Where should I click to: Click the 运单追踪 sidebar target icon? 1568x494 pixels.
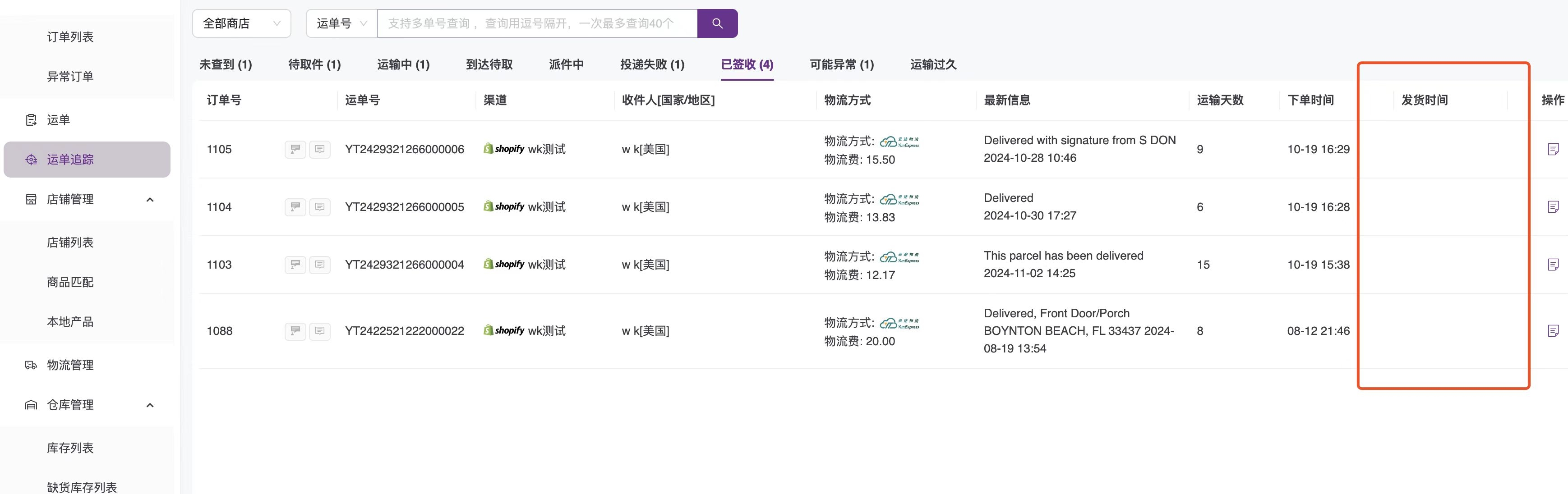[x=31, y=160]
